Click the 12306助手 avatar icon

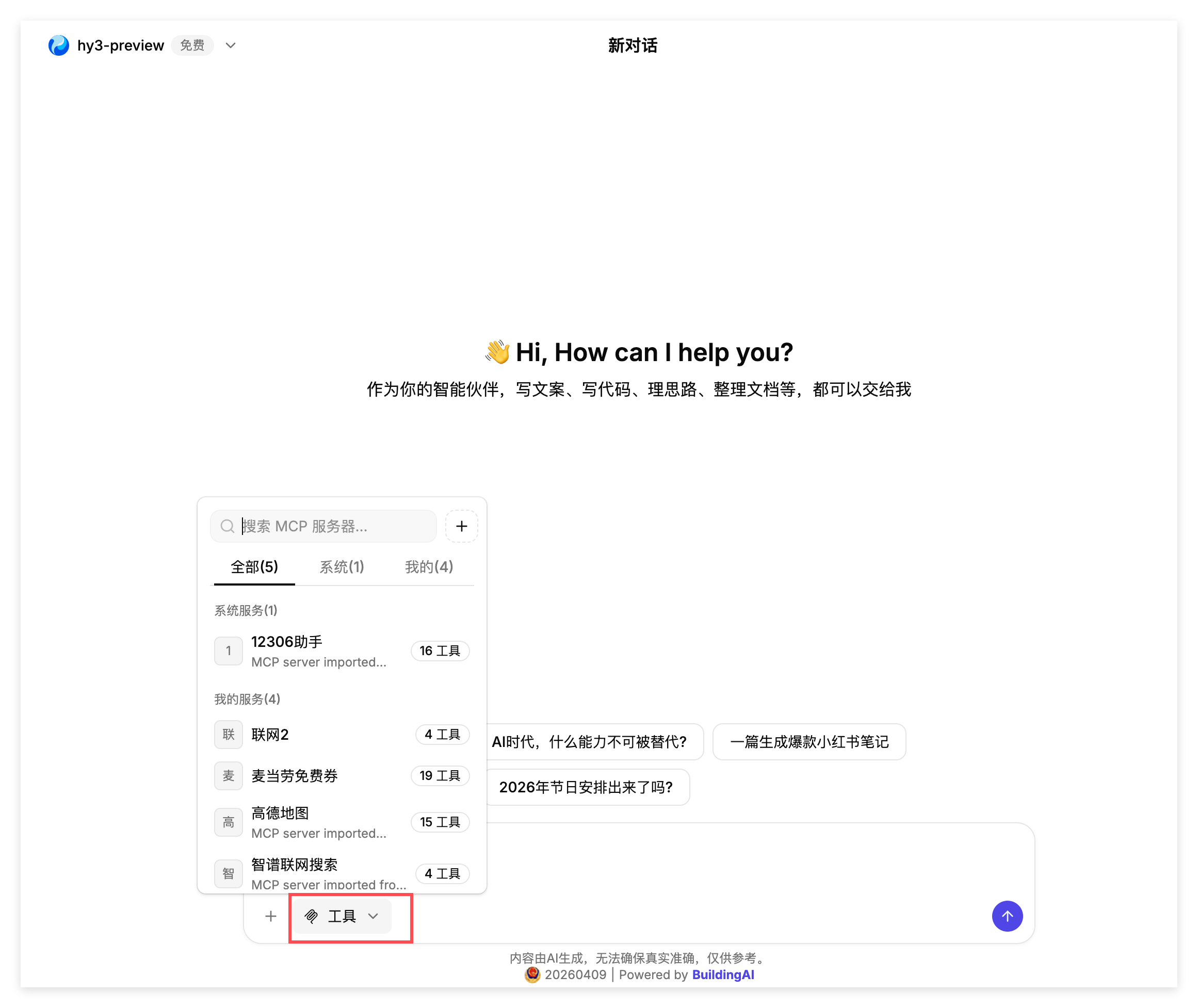pyautogui.click(x=228, y=651)
